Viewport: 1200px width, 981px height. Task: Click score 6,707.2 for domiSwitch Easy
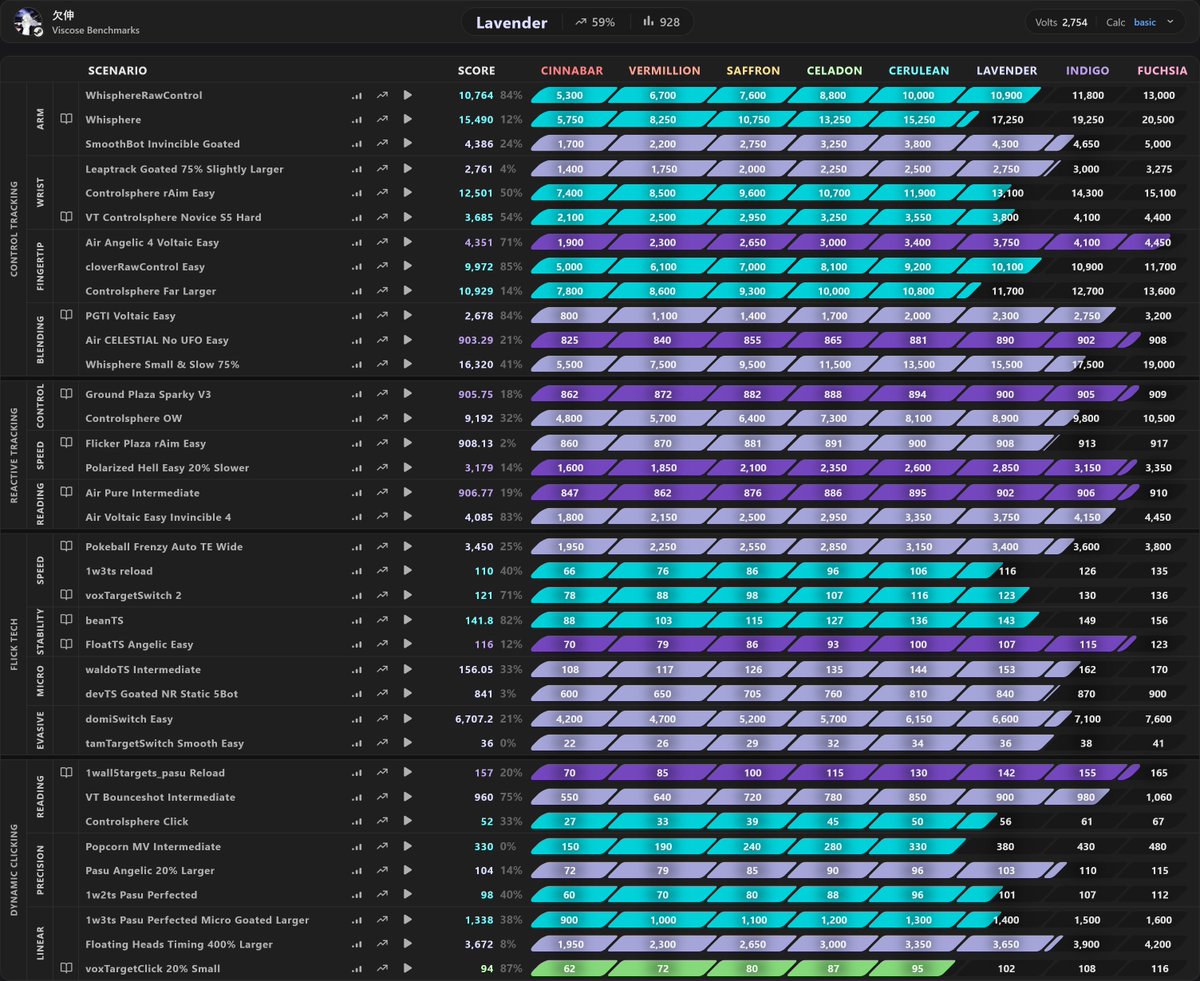click(x=475, y=719)
